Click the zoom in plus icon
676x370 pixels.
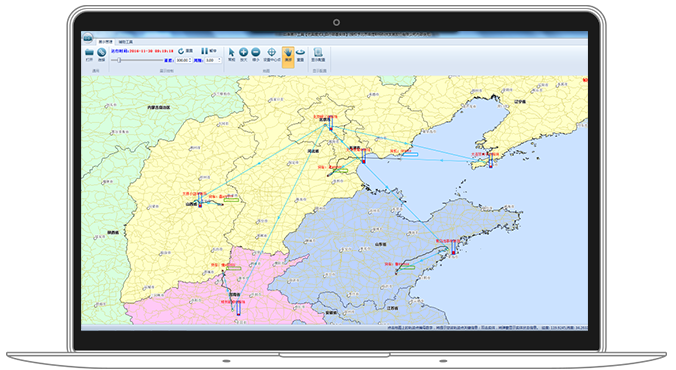[244, 52]
